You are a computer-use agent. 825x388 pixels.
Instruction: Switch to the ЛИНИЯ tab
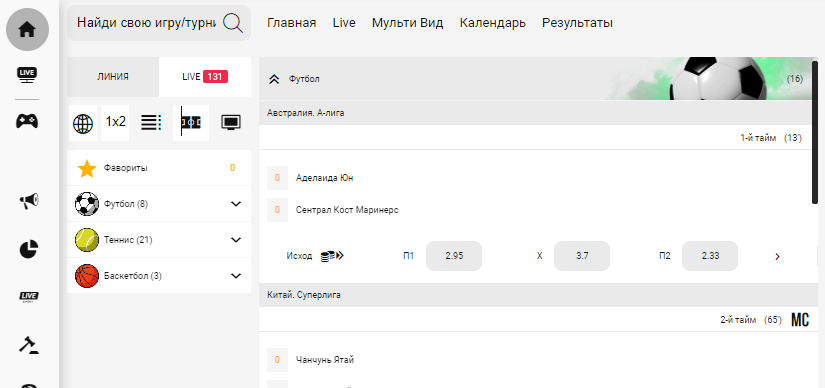pos(113,77)
